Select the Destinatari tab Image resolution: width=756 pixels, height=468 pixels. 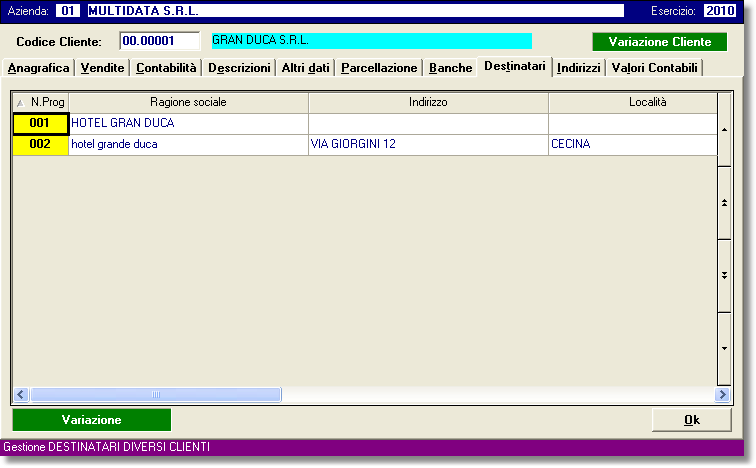pyautogui.click(x=514, y=66)
